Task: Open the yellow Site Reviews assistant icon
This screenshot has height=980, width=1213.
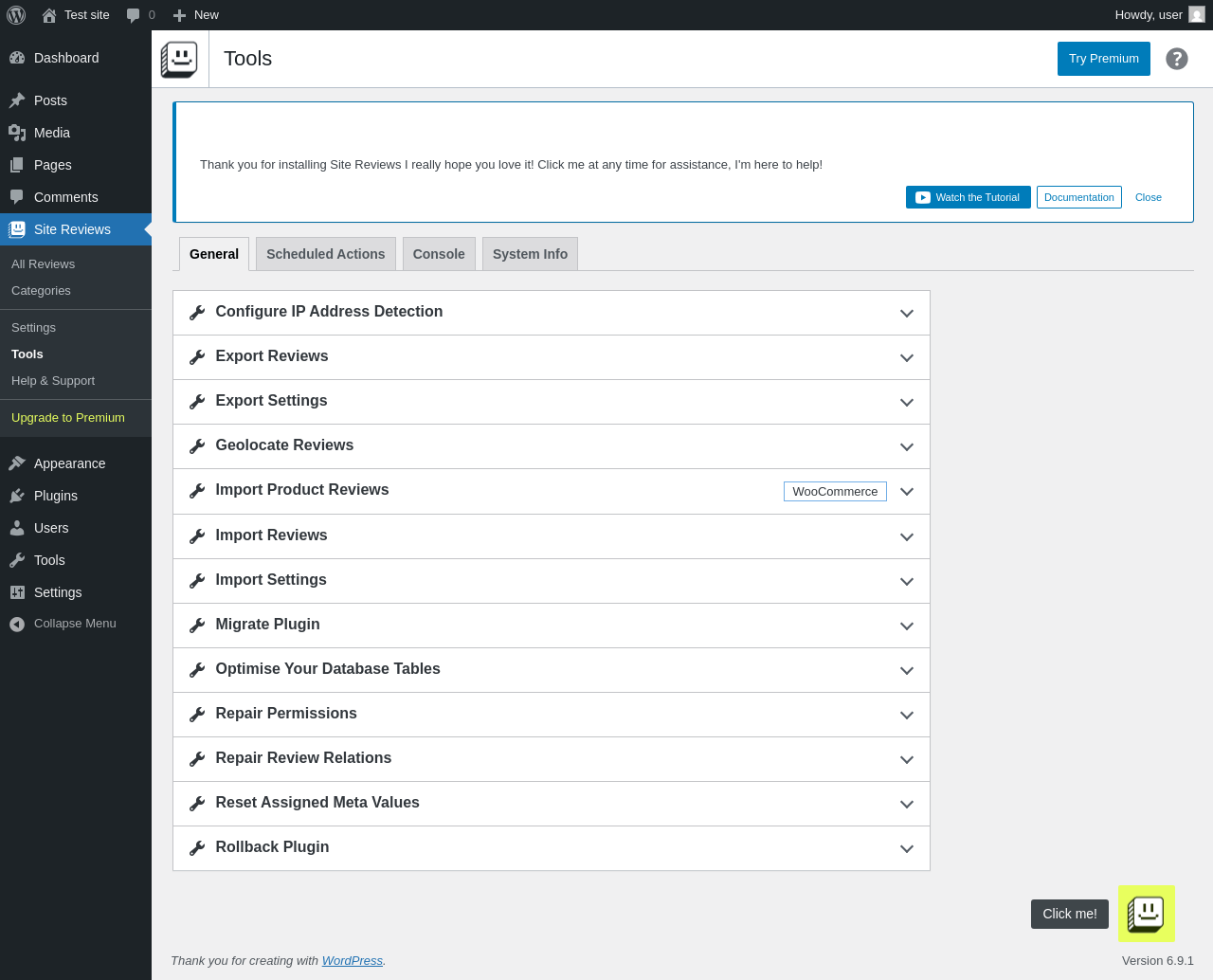Action: pos(1146,914)
